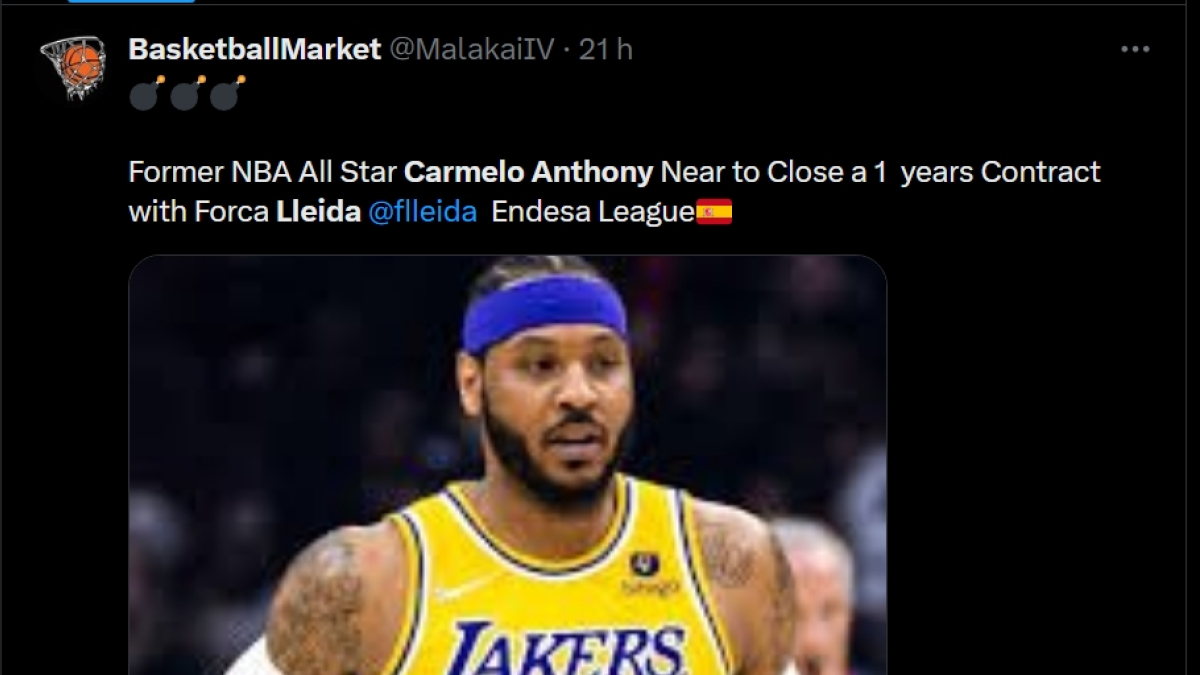Click the bold Carmelo Anthony text
Screen dimensions: 1200x675
tap(526, 171)
